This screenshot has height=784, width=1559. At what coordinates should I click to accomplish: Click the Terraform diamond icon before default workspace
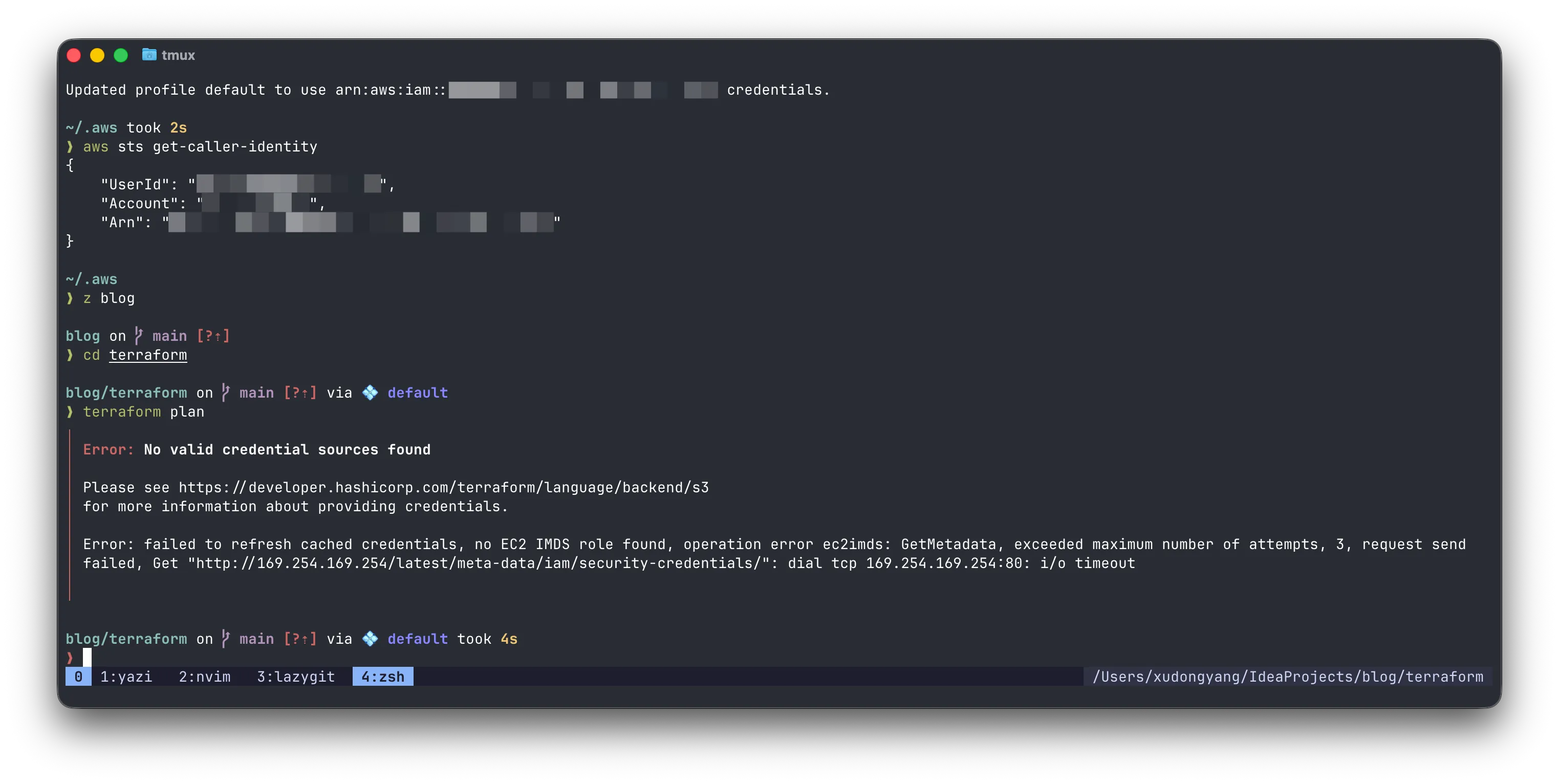[371, 393]
